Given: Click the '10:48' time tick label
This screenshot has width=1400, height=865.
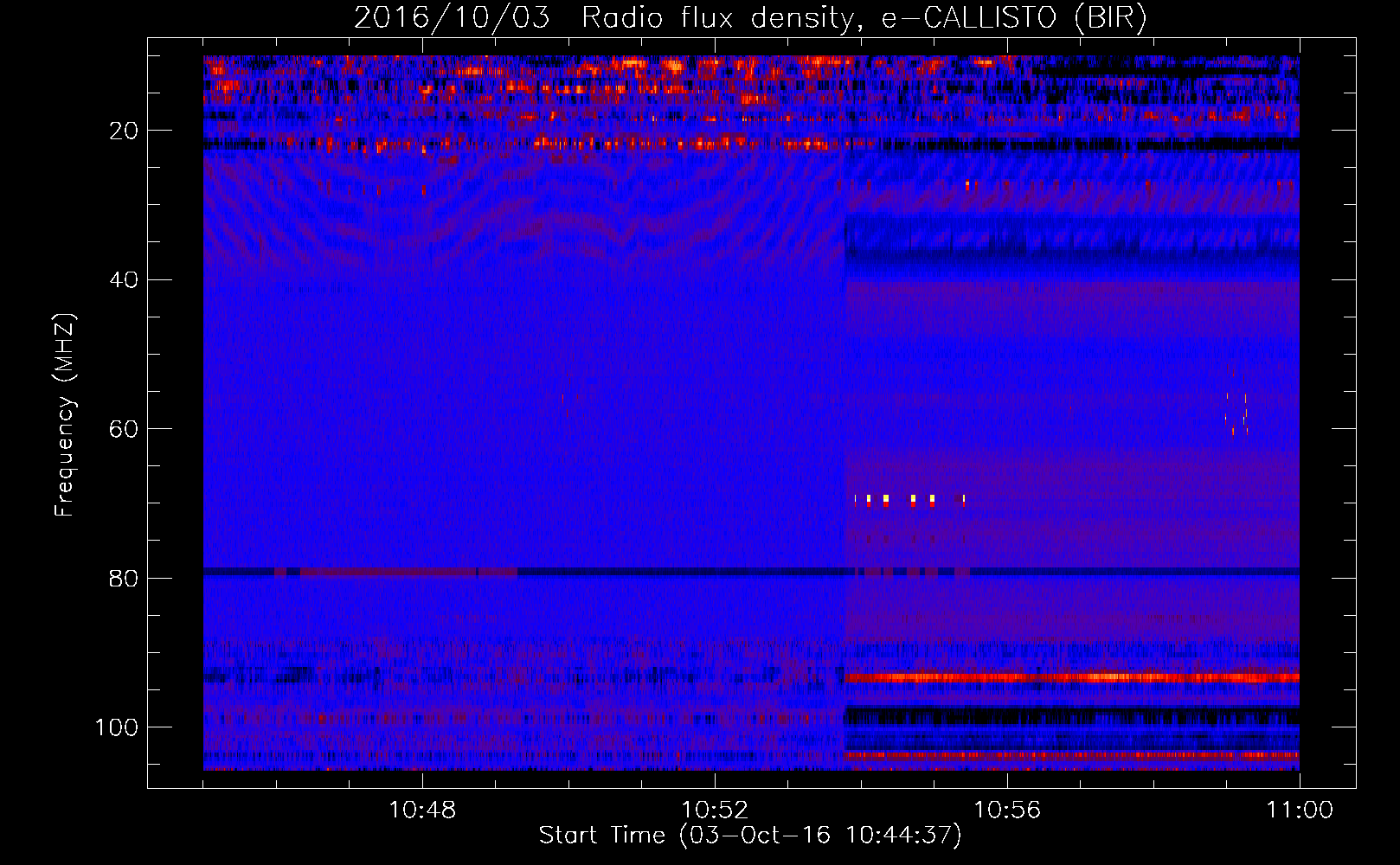Looking at the screenshot, I should [422, 811].
